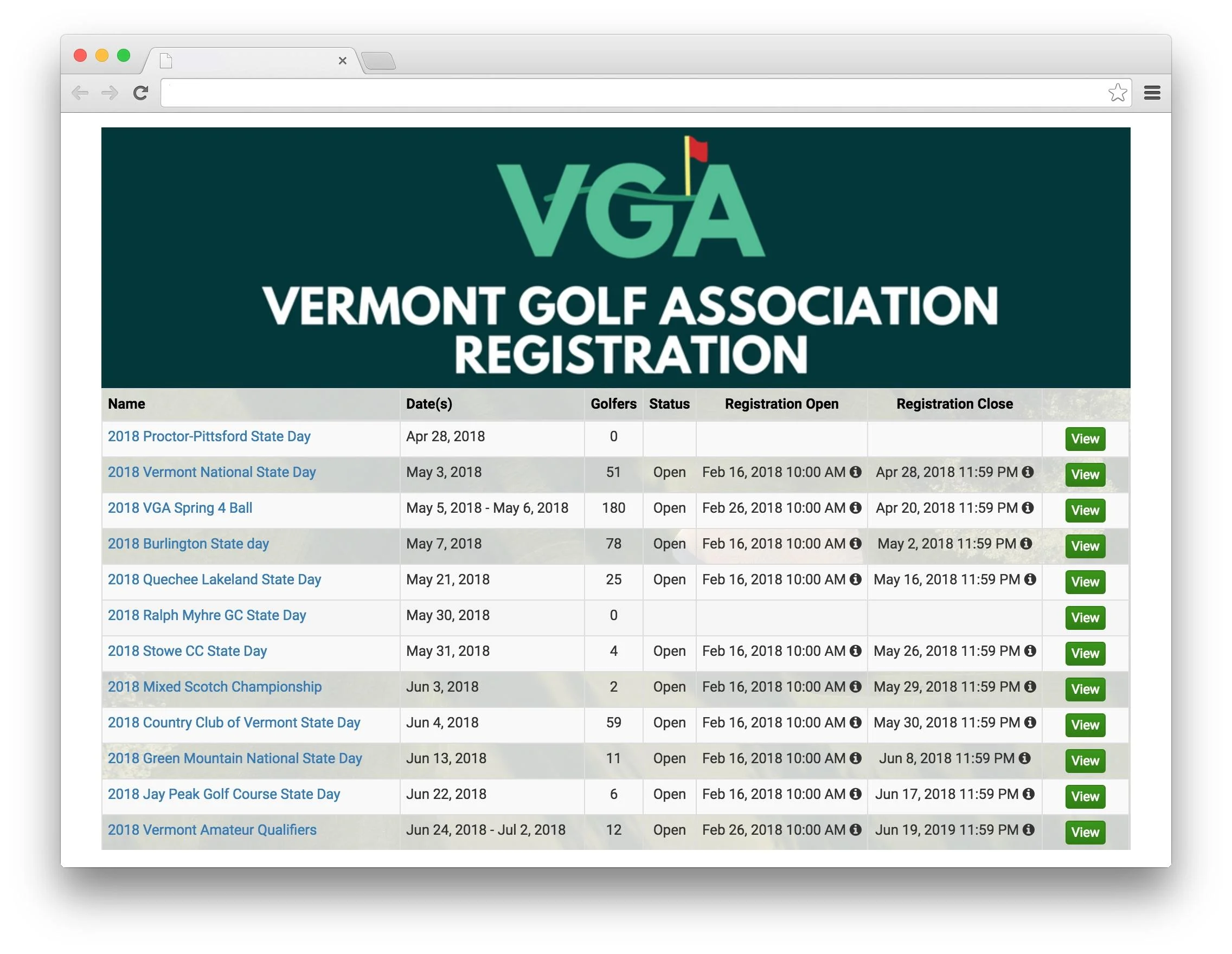The height and width of the screenshot is (954, 1232).
Task: Click info icon beside Apr 28, 2018 11:59 PM
Action: 1028,472
